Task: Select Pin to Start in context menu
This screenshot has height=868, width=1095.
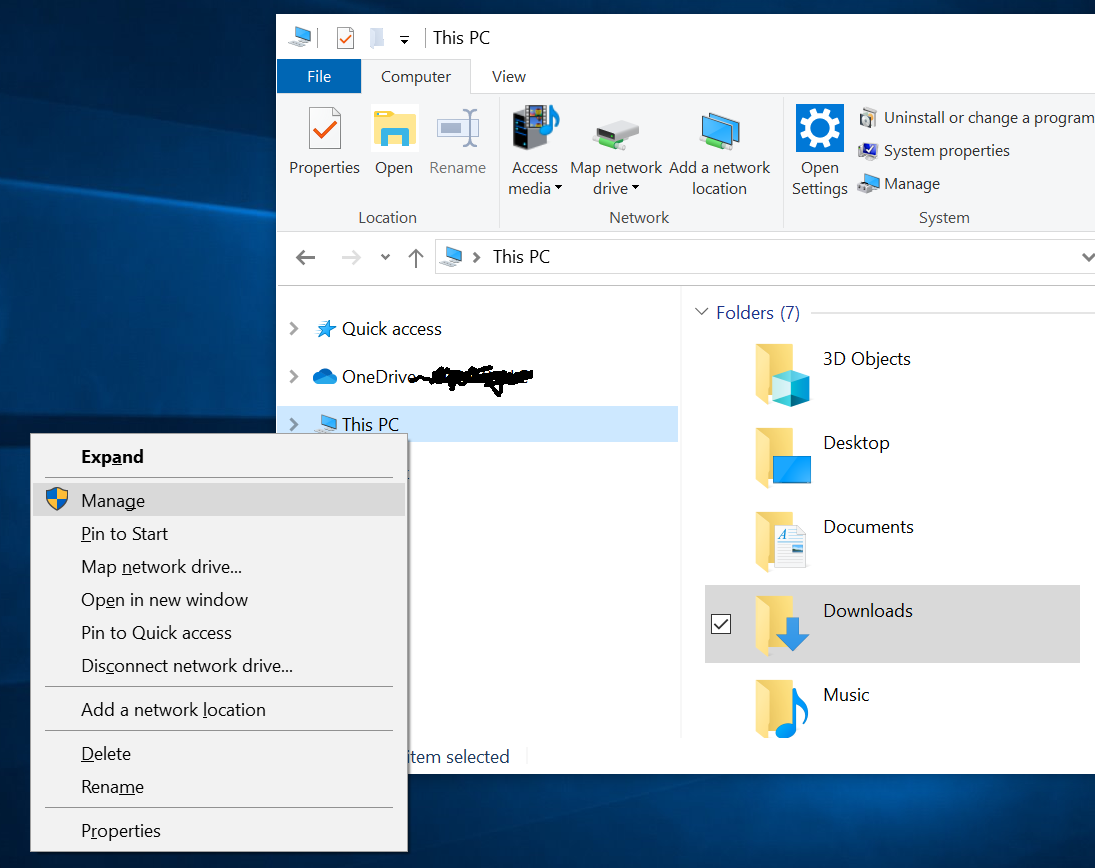Action: (124, 534)
